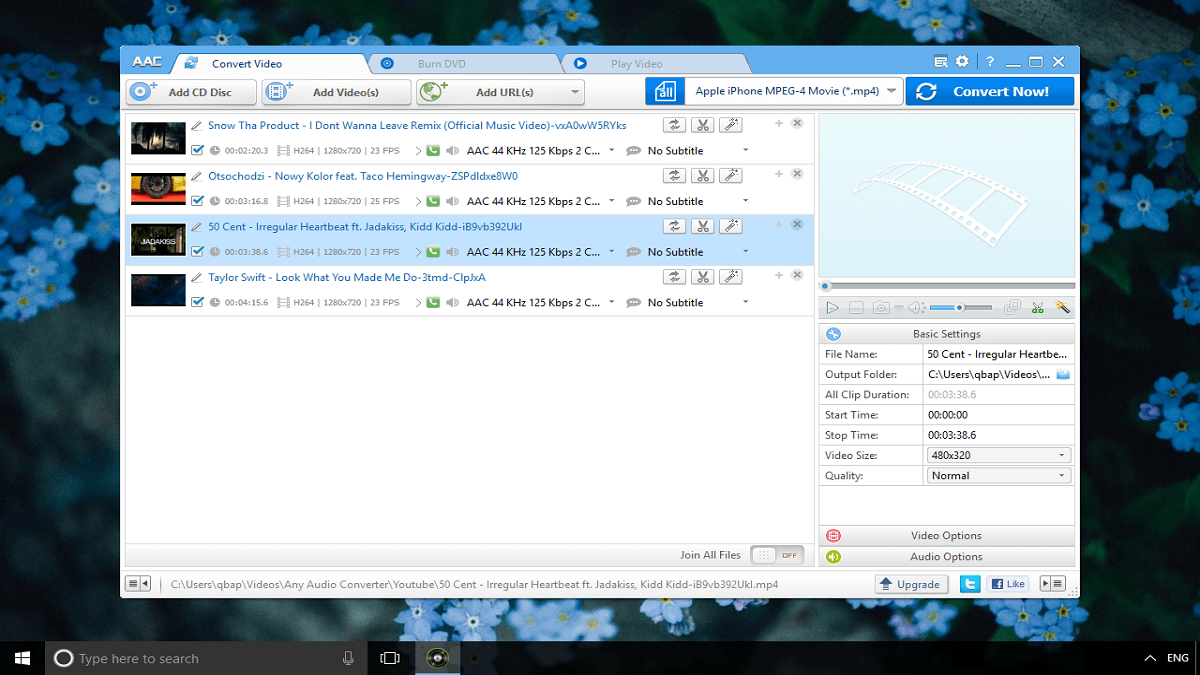
Task: Rename Snow Tha Product with the pencil icon
Action: pyautogui.click(x=197, y=126)
